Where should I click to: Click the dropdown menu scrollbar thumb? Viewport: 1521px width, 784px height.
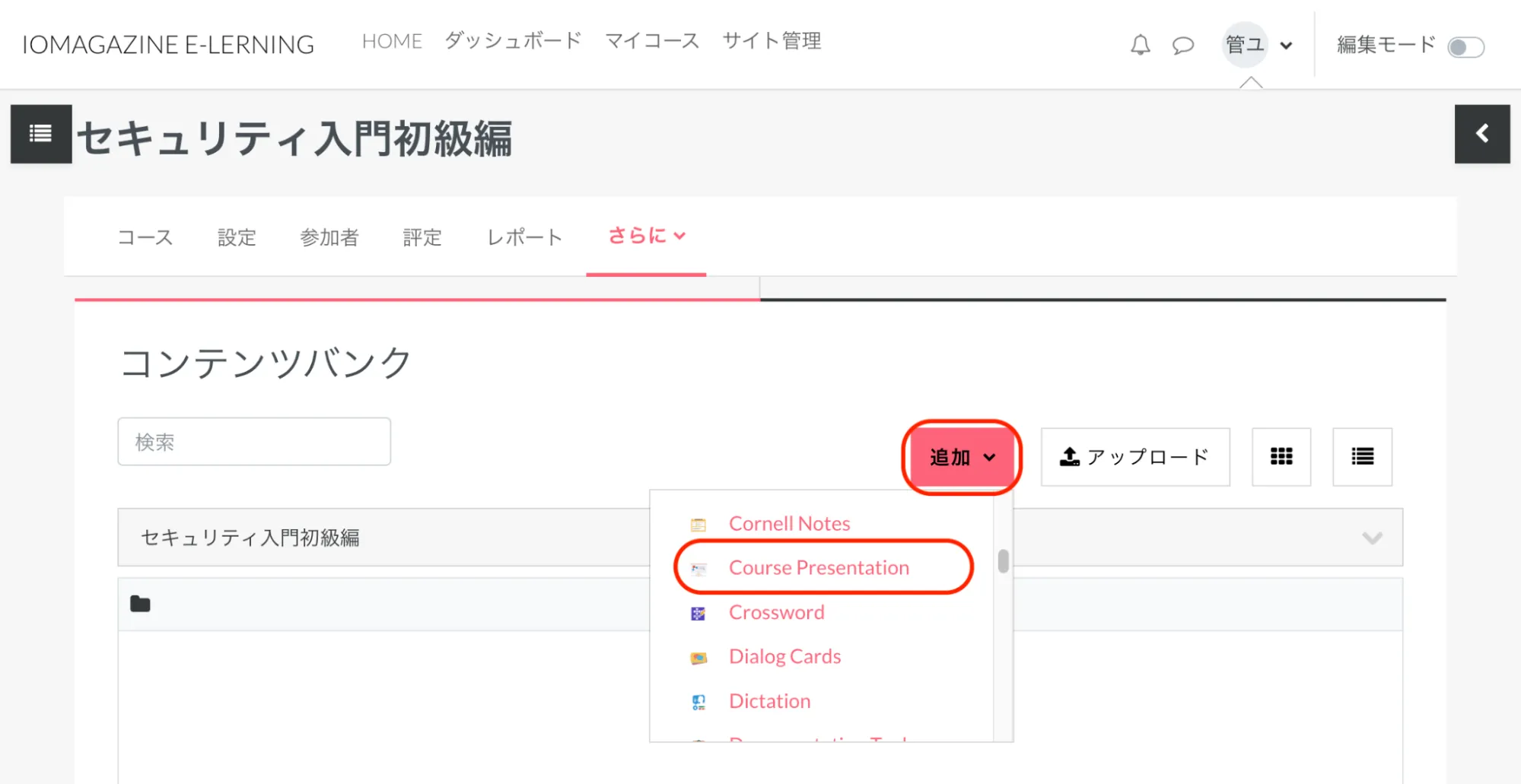click(x=1003, y=561)
